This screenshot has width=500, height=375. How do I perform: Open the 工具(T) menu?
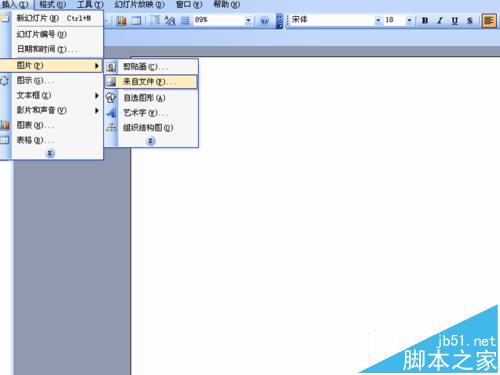(x=90, y=5)
